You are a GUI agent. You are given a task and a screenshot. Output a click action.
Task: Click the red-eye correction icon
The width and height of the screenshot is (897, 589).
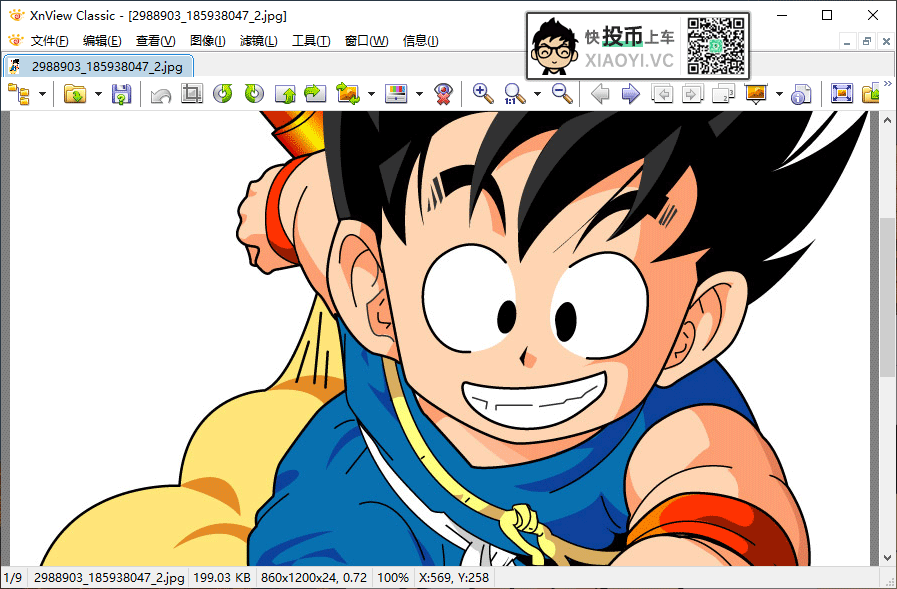443,94
